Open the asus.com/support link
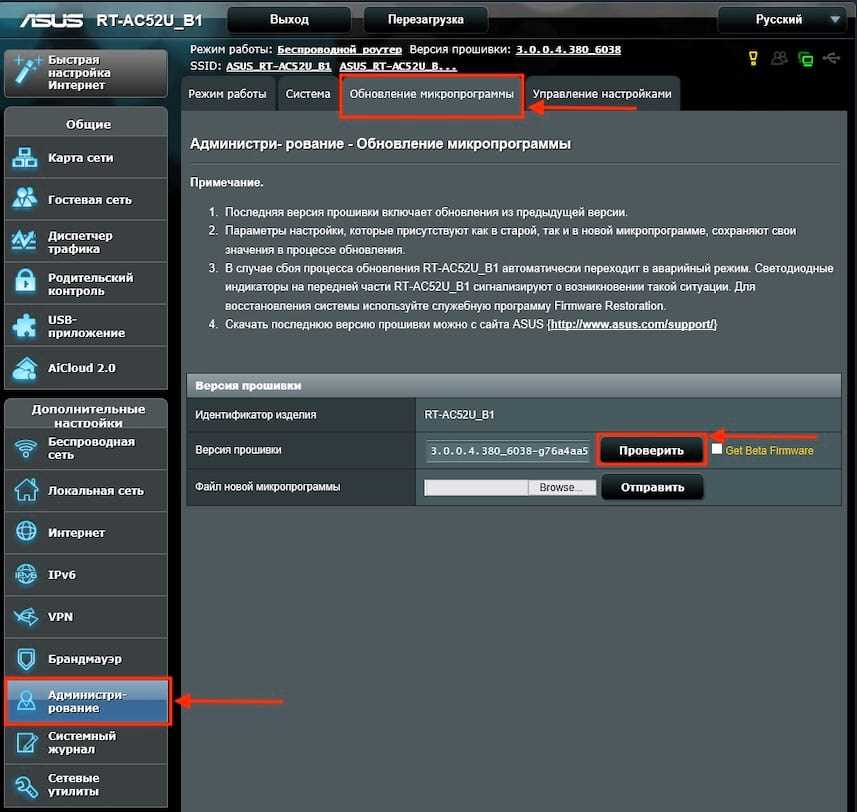This screenshot has width=857, height=812. pyautogui.click(x=632, y=324)
